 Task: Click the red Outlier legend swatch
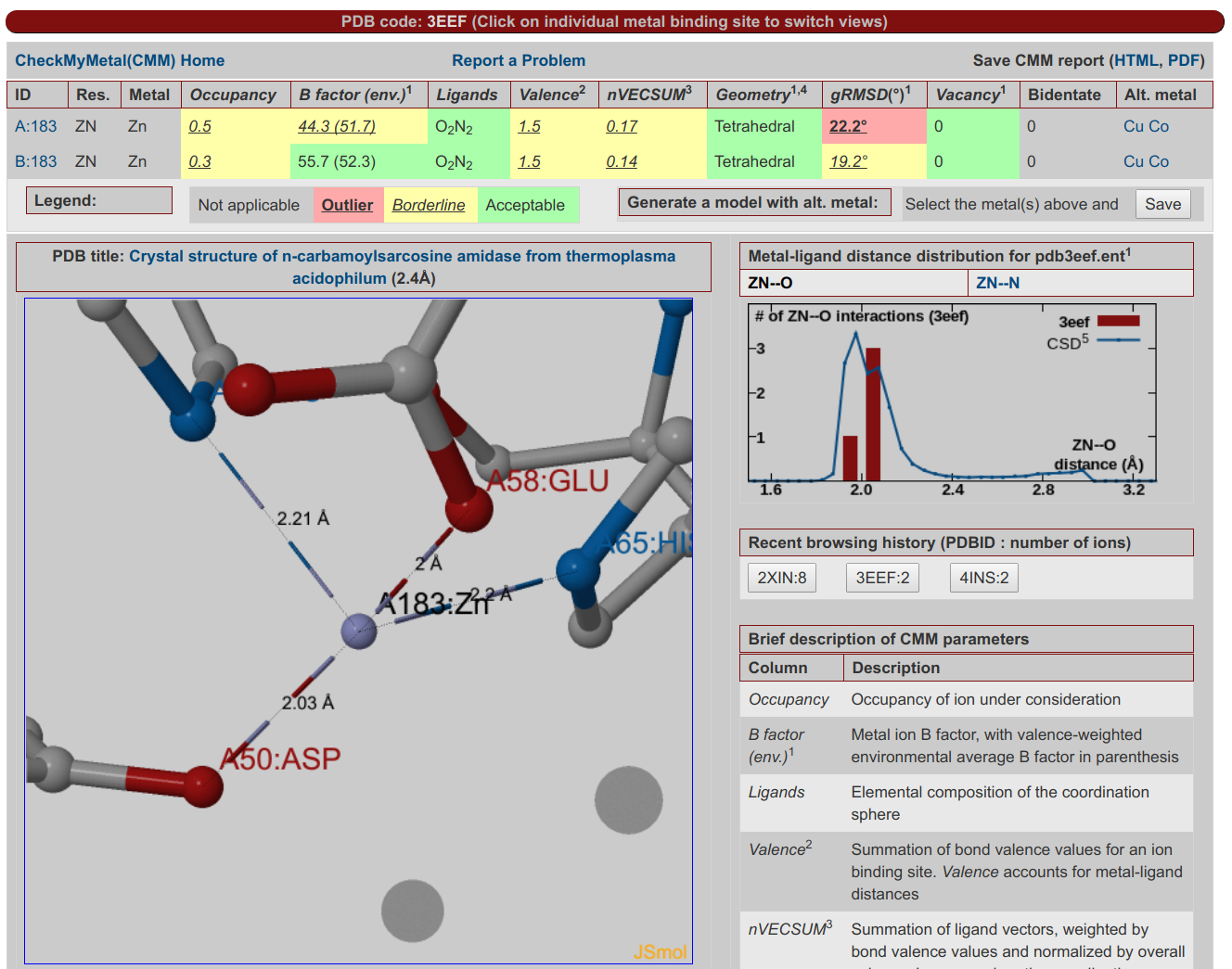point(347,205)
